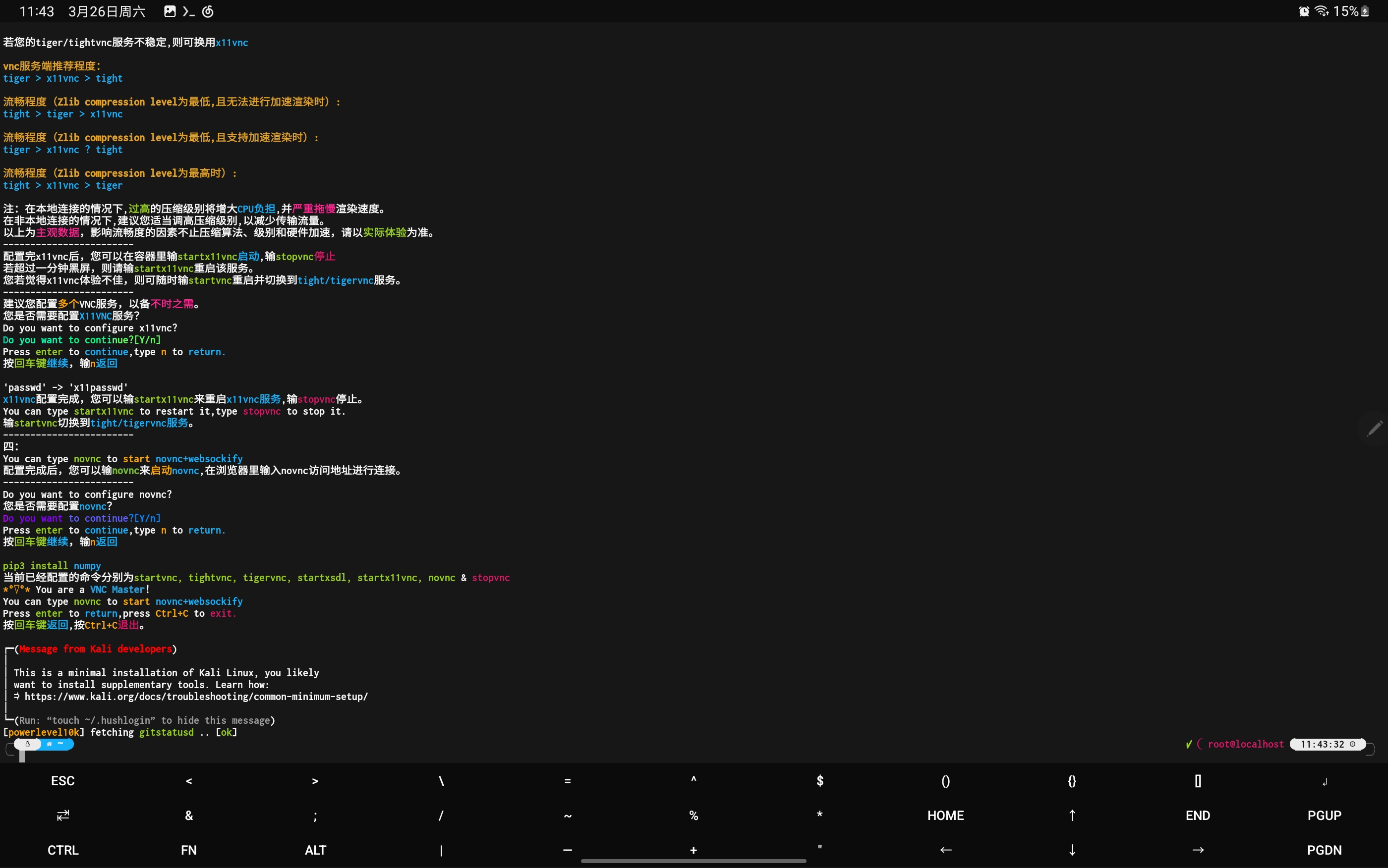Click the alarm/clock icon in status bar
Image resolution: width=1388 pixels, height=868 pixels.
pos(1302,11)
